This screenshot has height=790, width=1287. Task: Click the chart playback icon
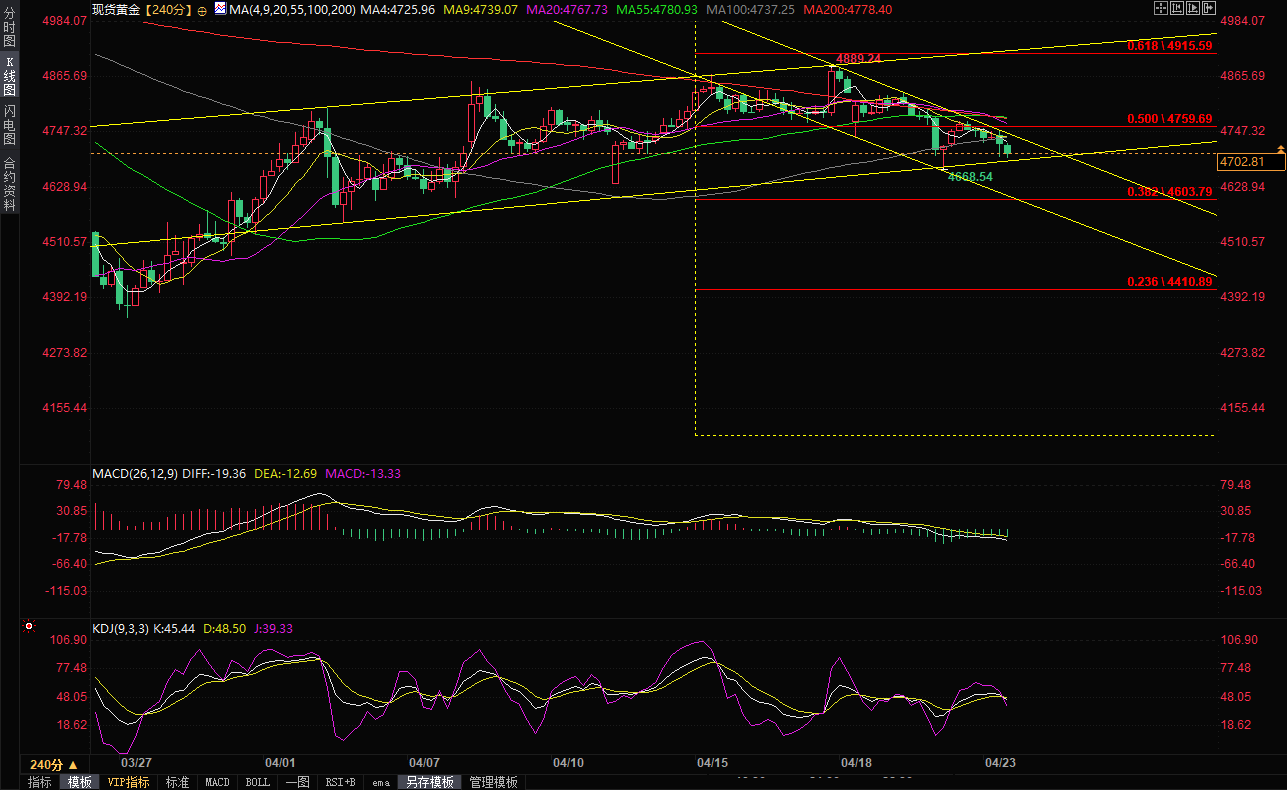1192,9
